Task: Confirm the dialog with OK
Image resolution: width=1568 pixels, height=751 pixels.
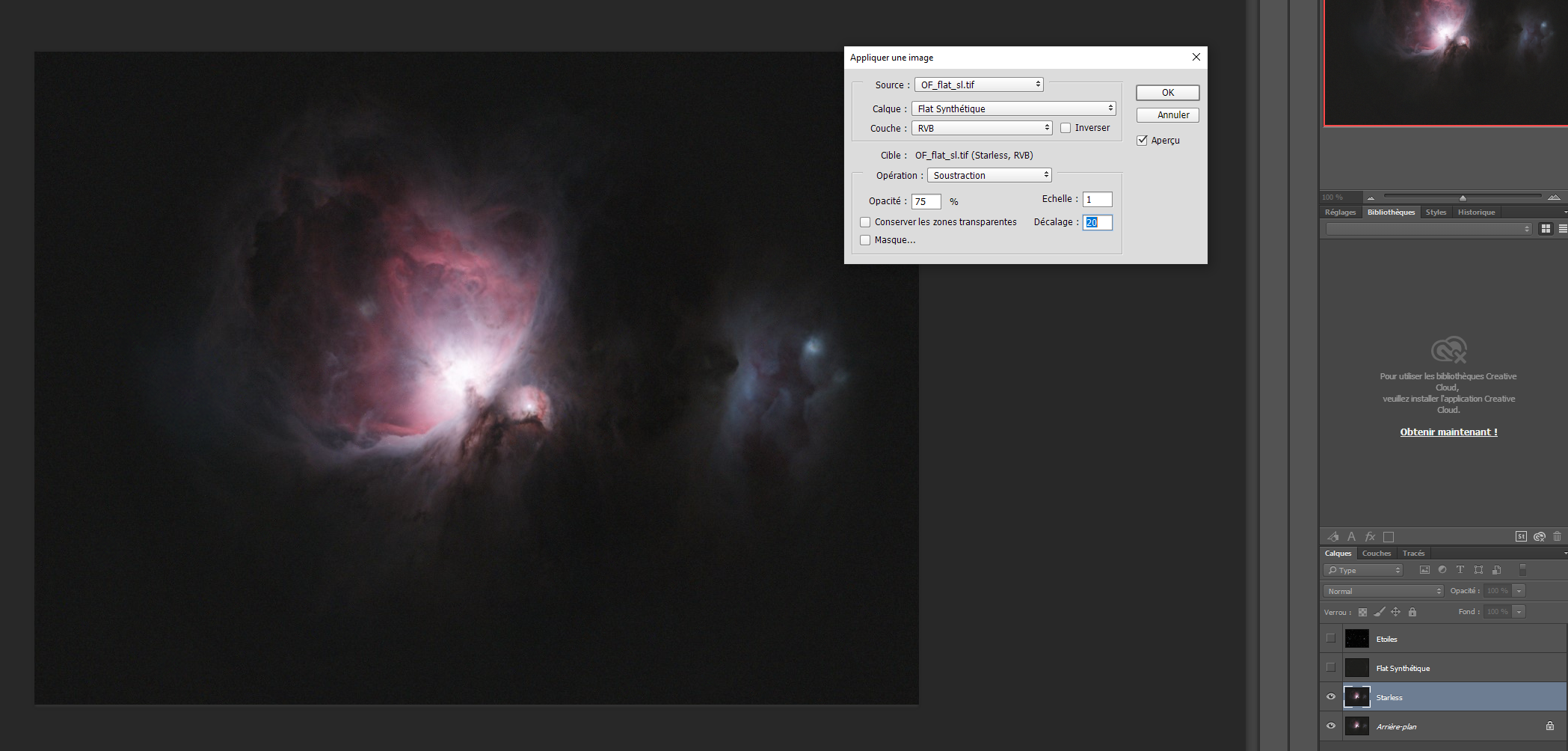Action: pyautogui.click(x=1168, y=93)
